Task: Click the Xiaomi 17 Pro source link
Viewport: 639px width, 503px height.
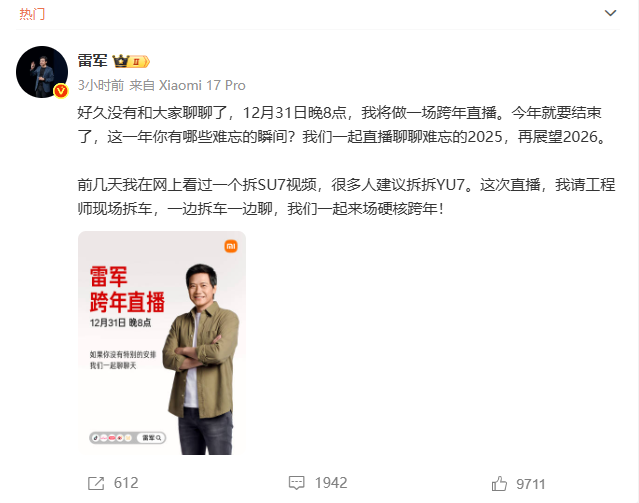Action: [202, 85]
